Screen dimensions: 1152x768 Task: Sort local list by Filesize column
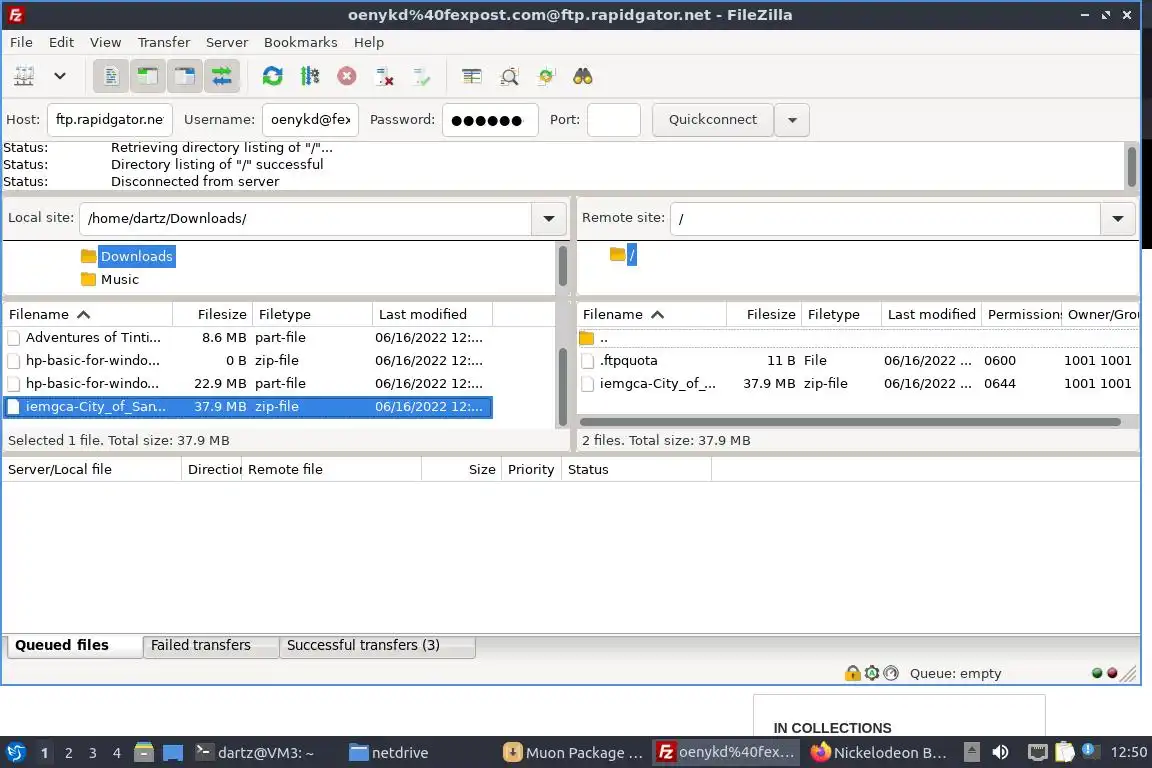212,315
